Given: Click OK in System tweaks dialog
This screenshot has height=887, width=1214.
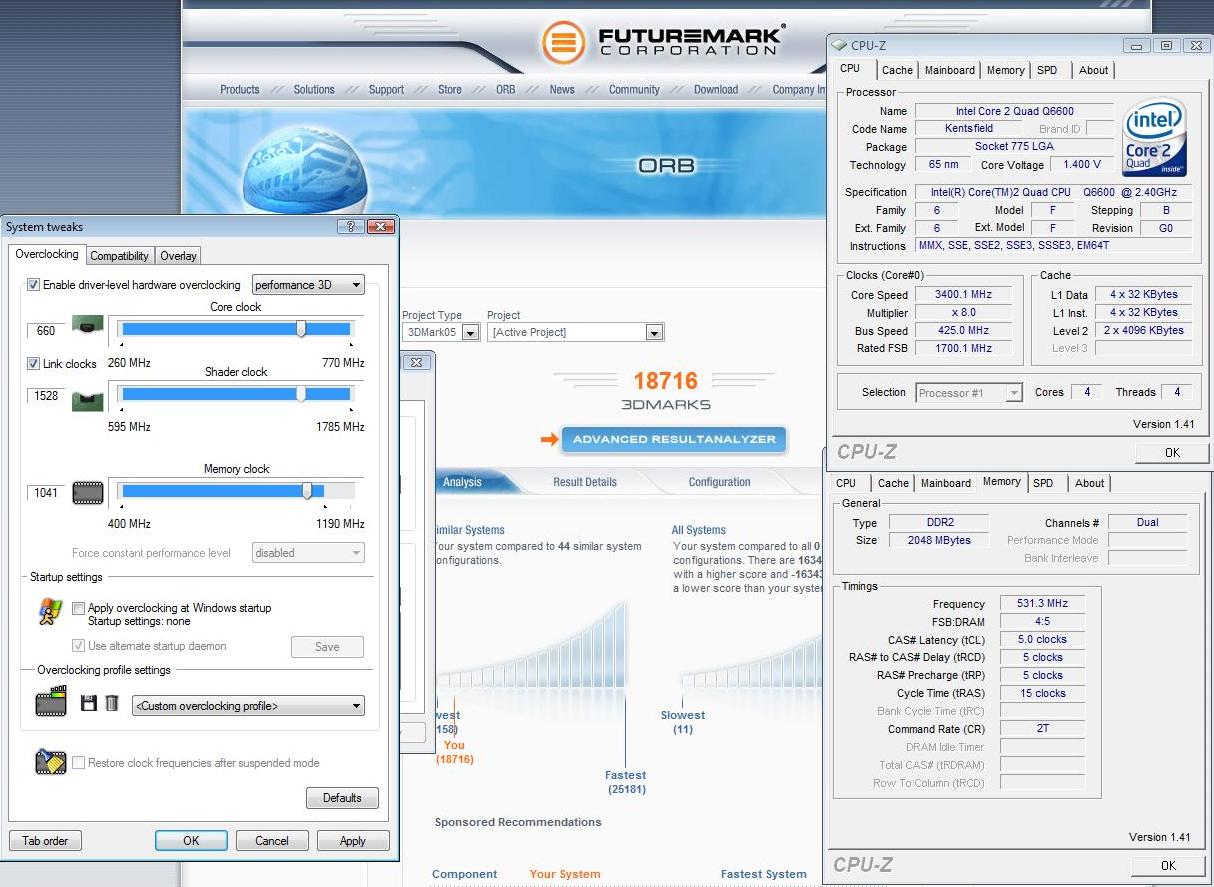Looking at the screenshot, I should pos(191,841).
